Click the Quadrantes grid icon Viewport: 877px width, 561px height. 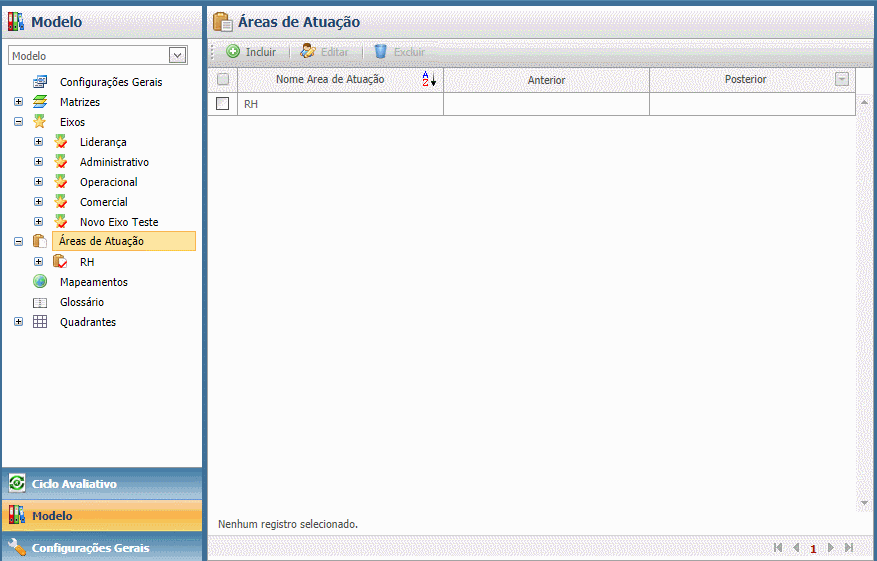coord(40,322)
